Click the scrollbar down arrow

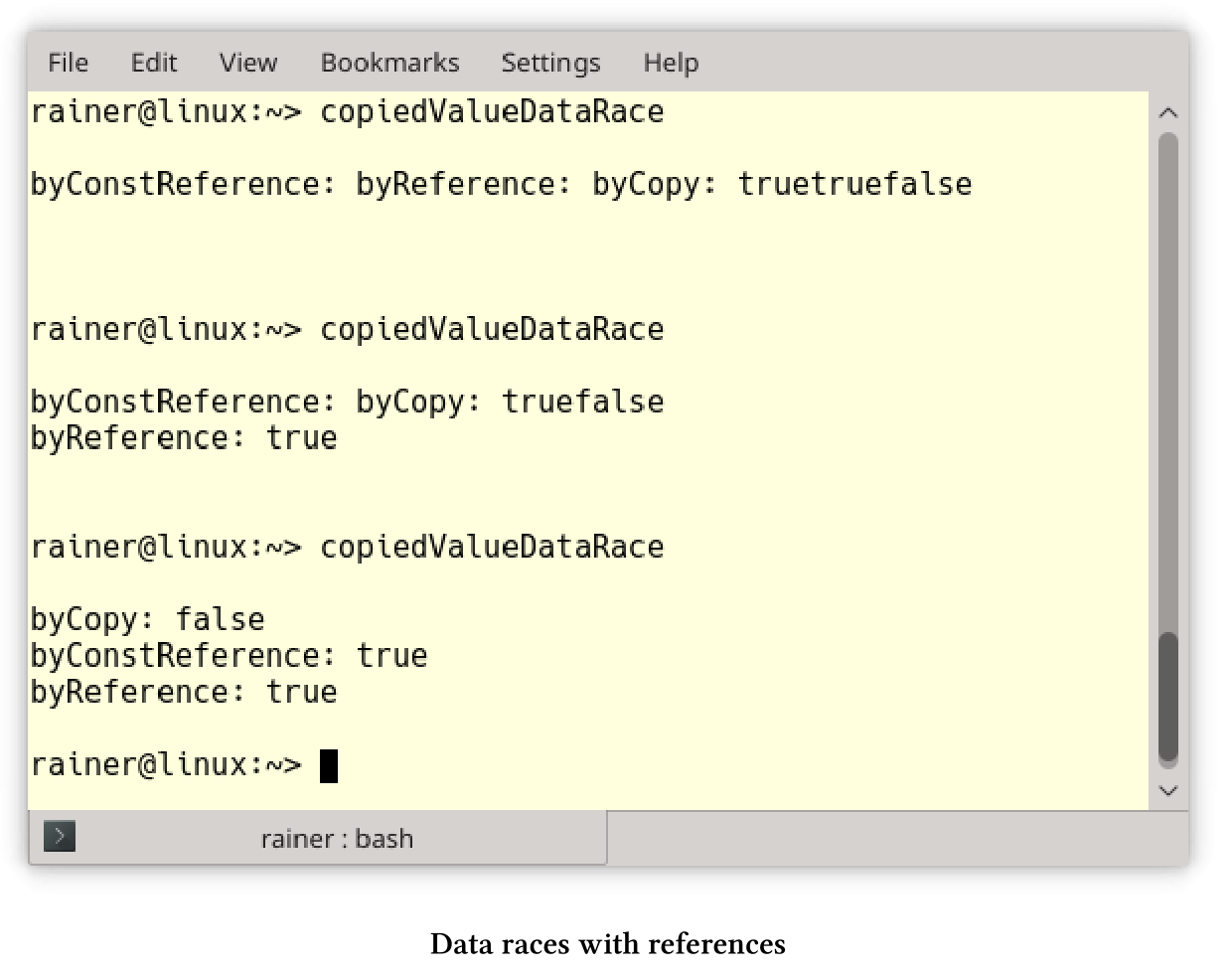pos(1168,791)
